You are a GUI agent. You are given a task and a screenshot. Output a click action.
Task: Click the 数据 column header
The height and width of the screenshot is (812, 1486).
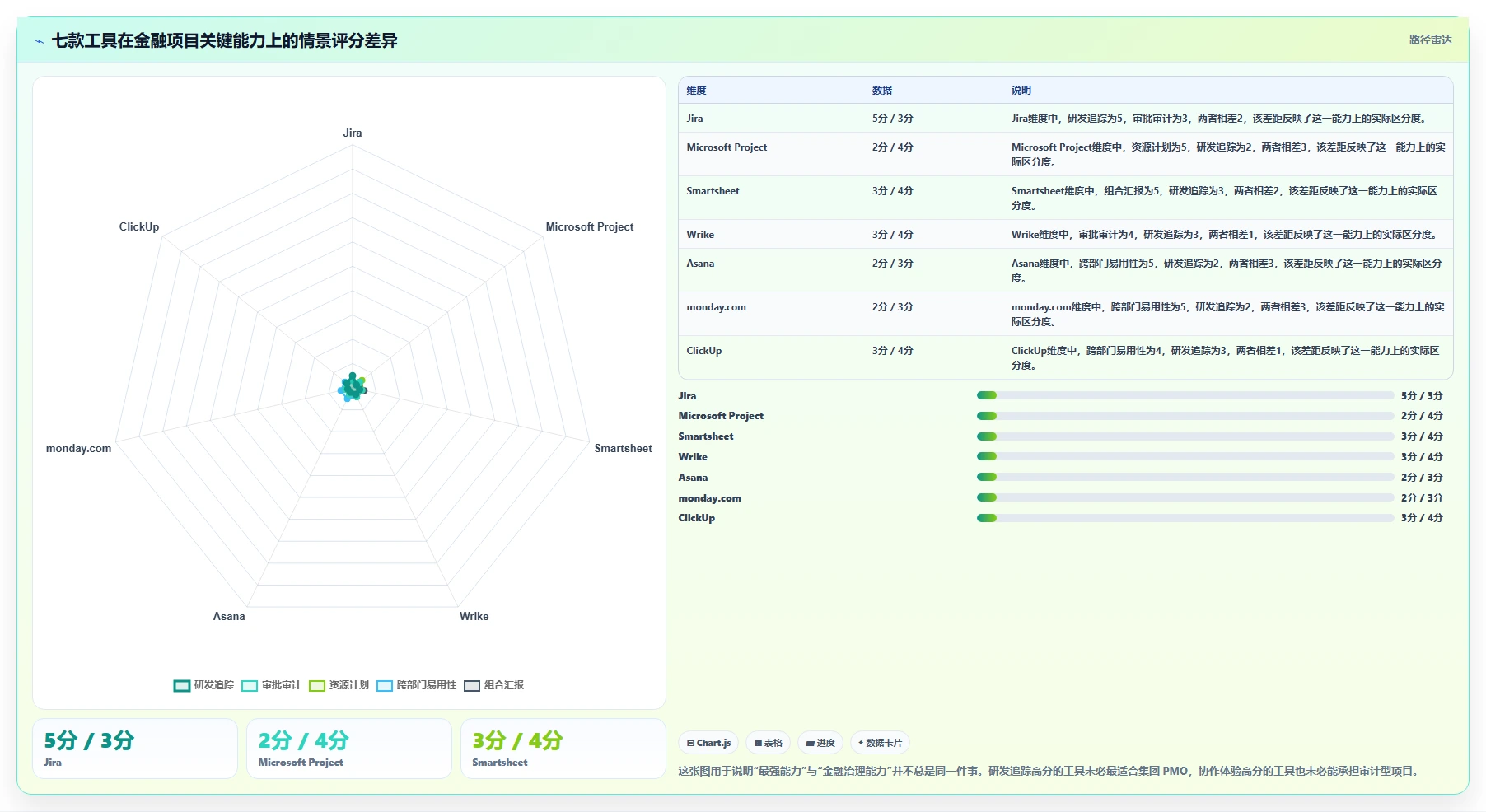click(x=882, y=91)
